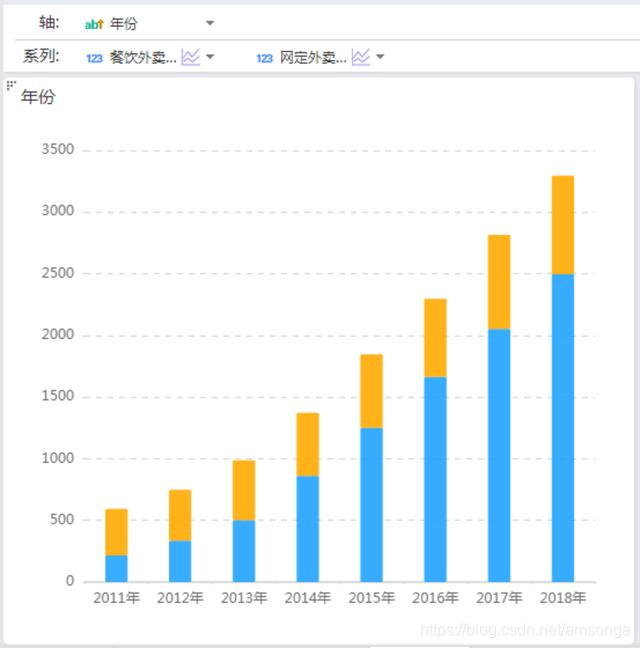Expand the 网定外卖 series dropdown arrow
The width and height of the screenshot is (640, 648).
point(380,57)
